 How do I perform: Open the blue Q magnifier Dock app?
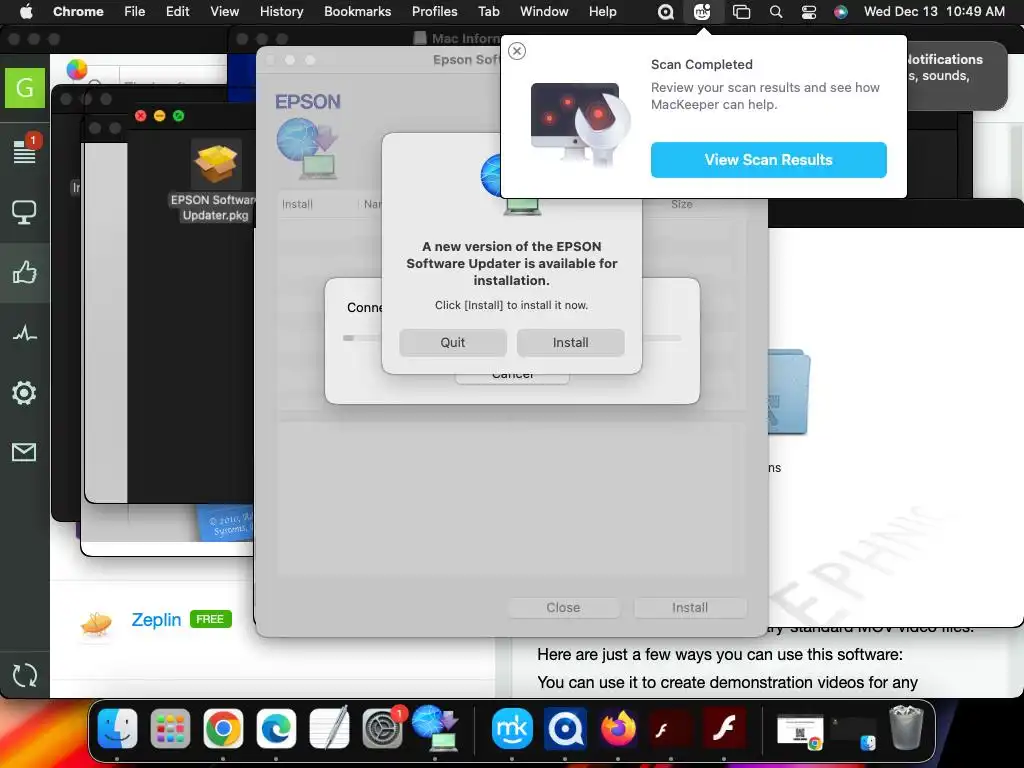click(565, 728)
